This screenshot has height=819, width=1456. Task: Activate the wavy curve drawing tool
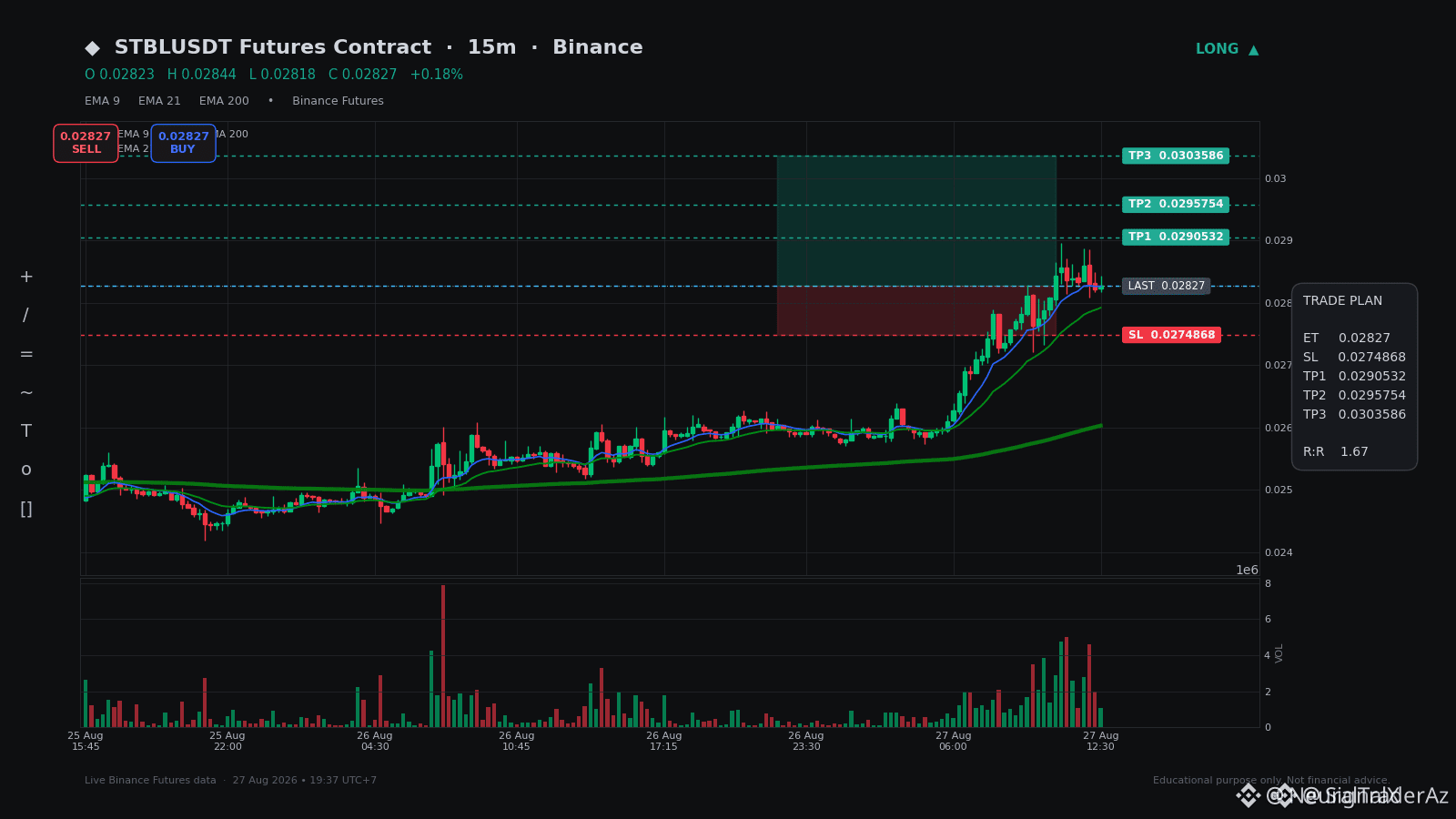click(26, 393)
